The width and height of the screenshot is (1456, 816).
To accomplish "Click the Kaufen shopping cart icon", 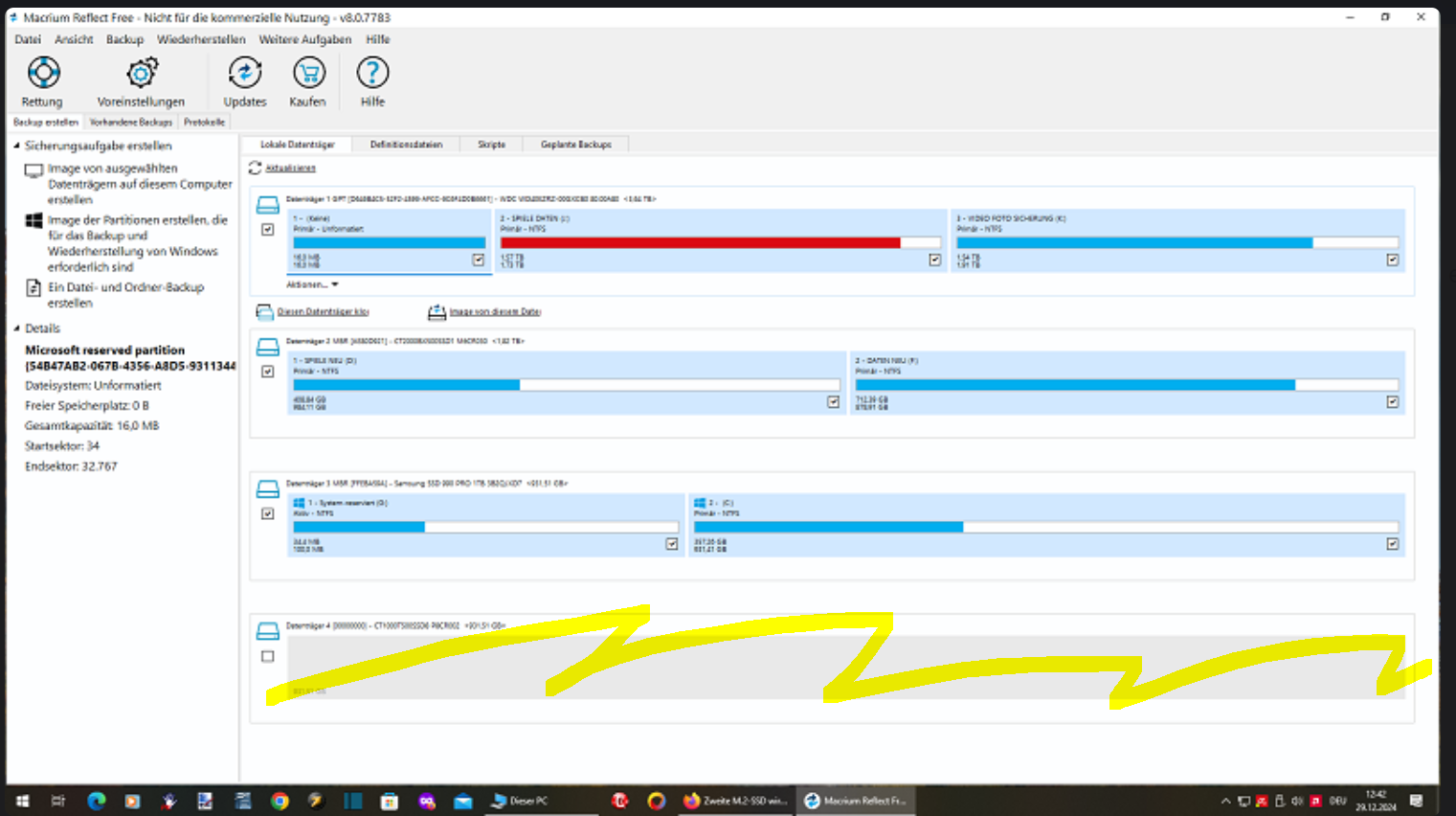I will (308, 73).
